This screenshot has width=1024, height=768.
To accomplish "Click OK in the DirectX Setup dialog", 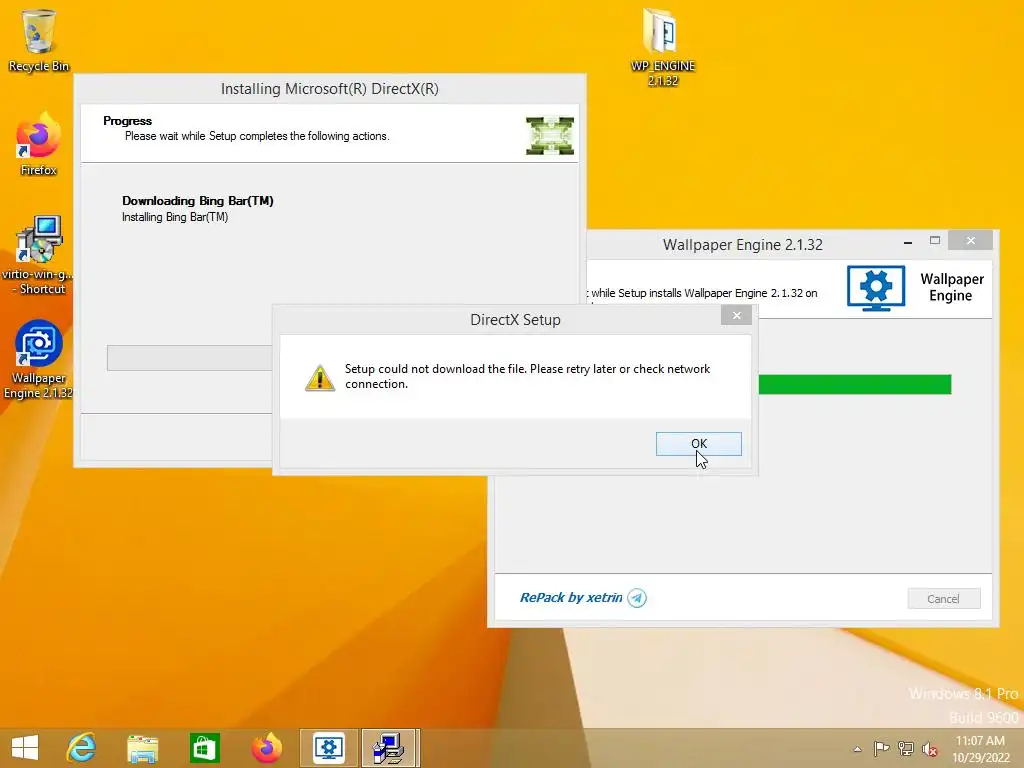I will coord(698,443).
